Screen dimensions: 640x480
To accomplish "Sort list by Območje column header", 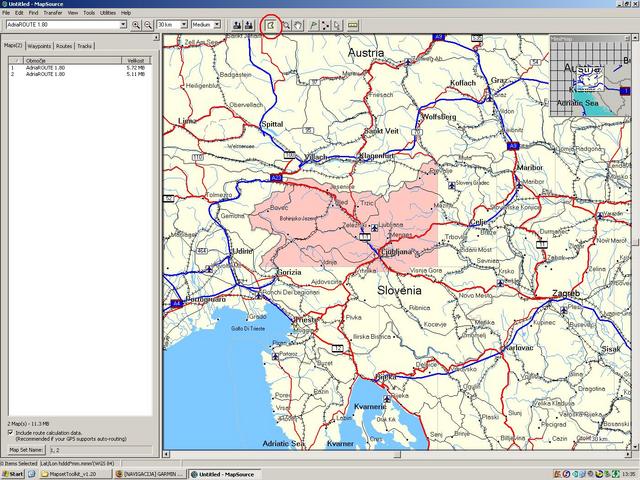I will pos(73,60).
